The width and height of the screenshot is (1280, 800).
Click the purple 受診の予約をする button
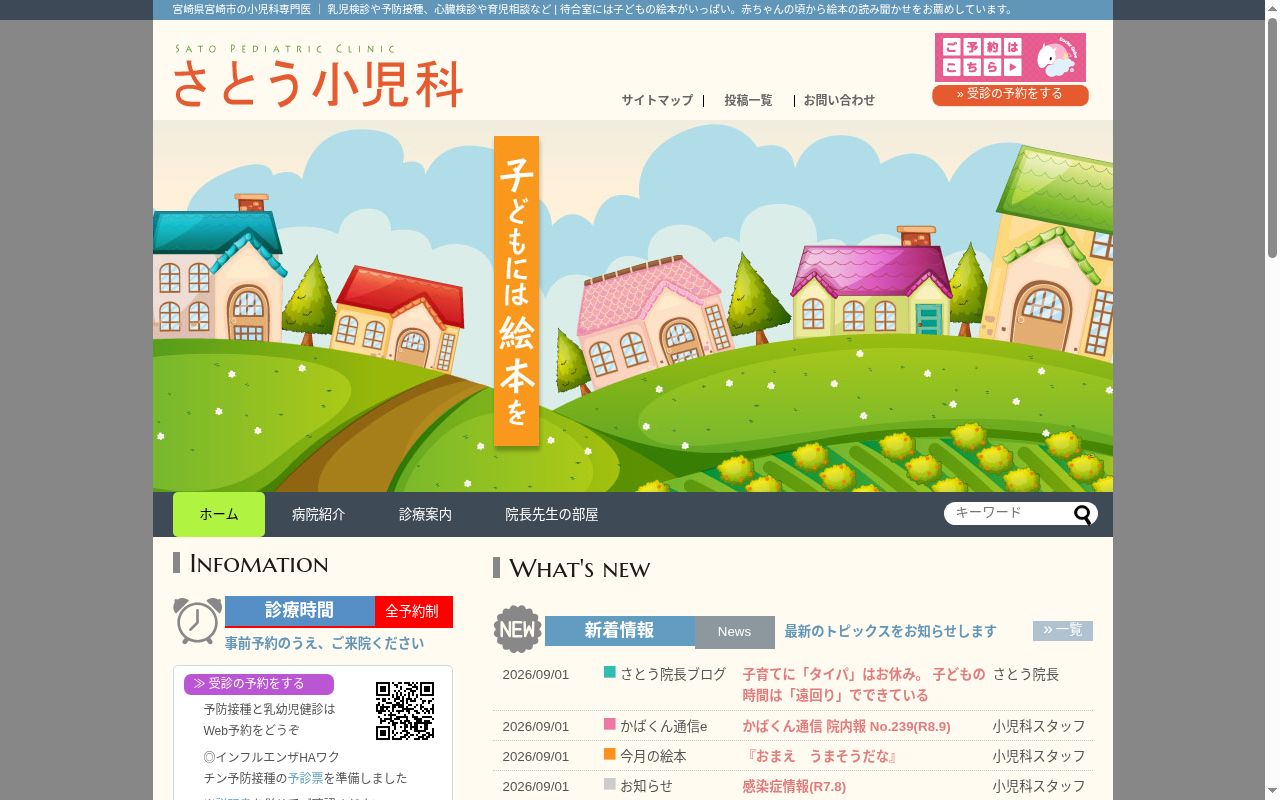click(259, 684)
